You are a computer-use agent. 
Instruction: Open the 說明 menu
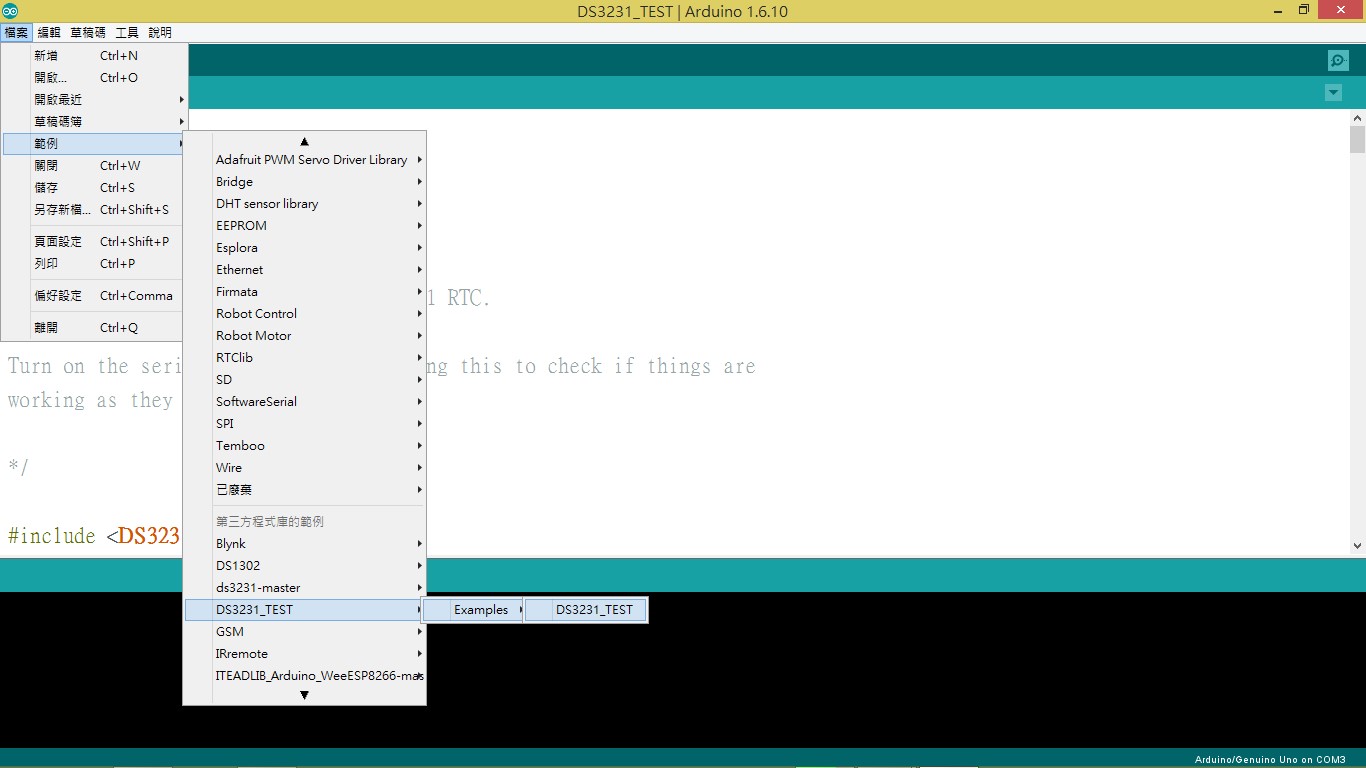tap(160, 33)
